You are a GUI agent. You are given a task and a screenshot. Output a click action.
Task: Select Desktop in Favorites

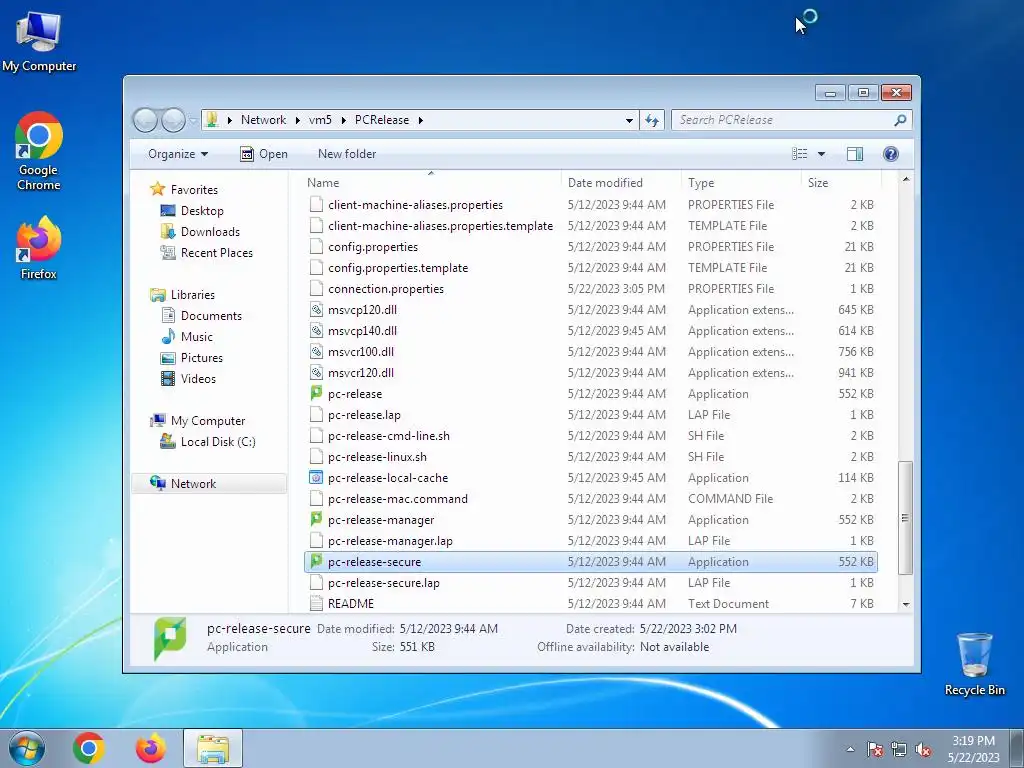202,210
